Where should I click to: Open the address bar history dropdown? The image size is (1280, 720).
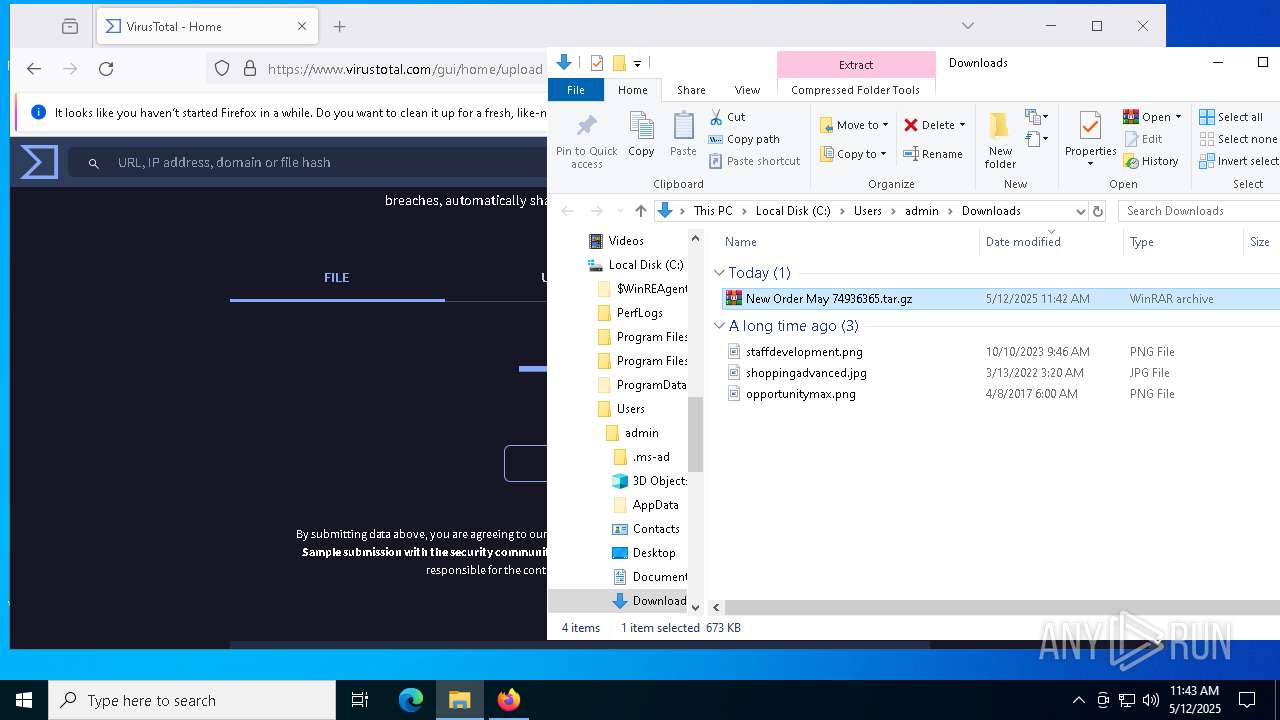[1080, 211]
